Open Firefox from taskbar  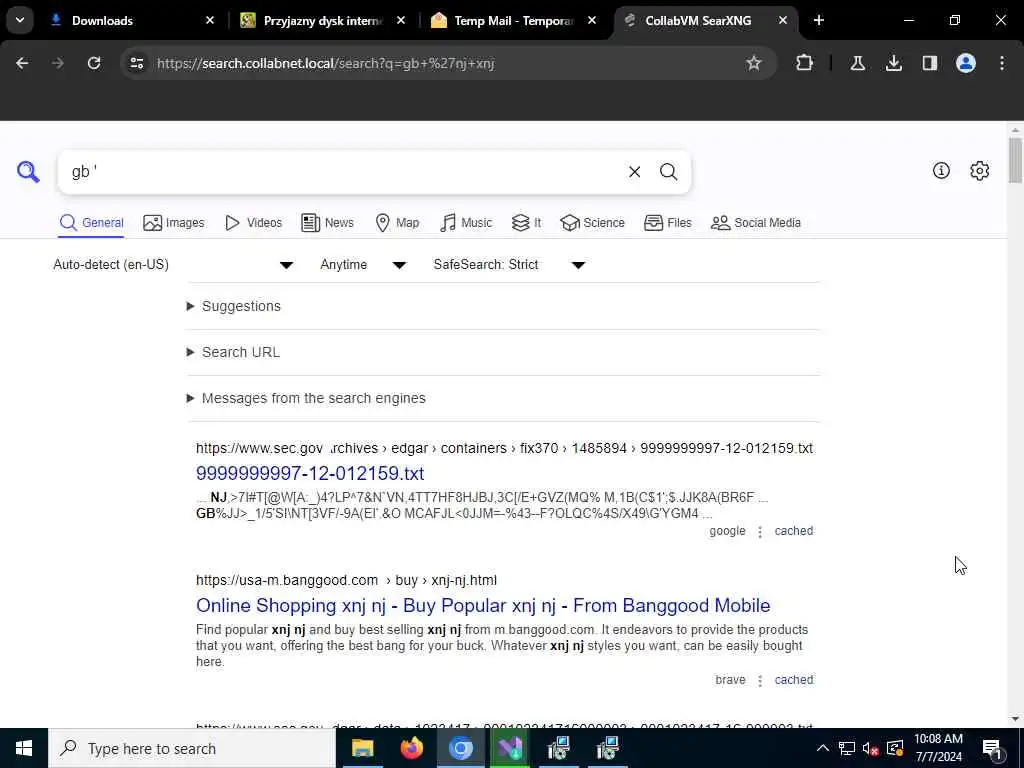[411, 748]
